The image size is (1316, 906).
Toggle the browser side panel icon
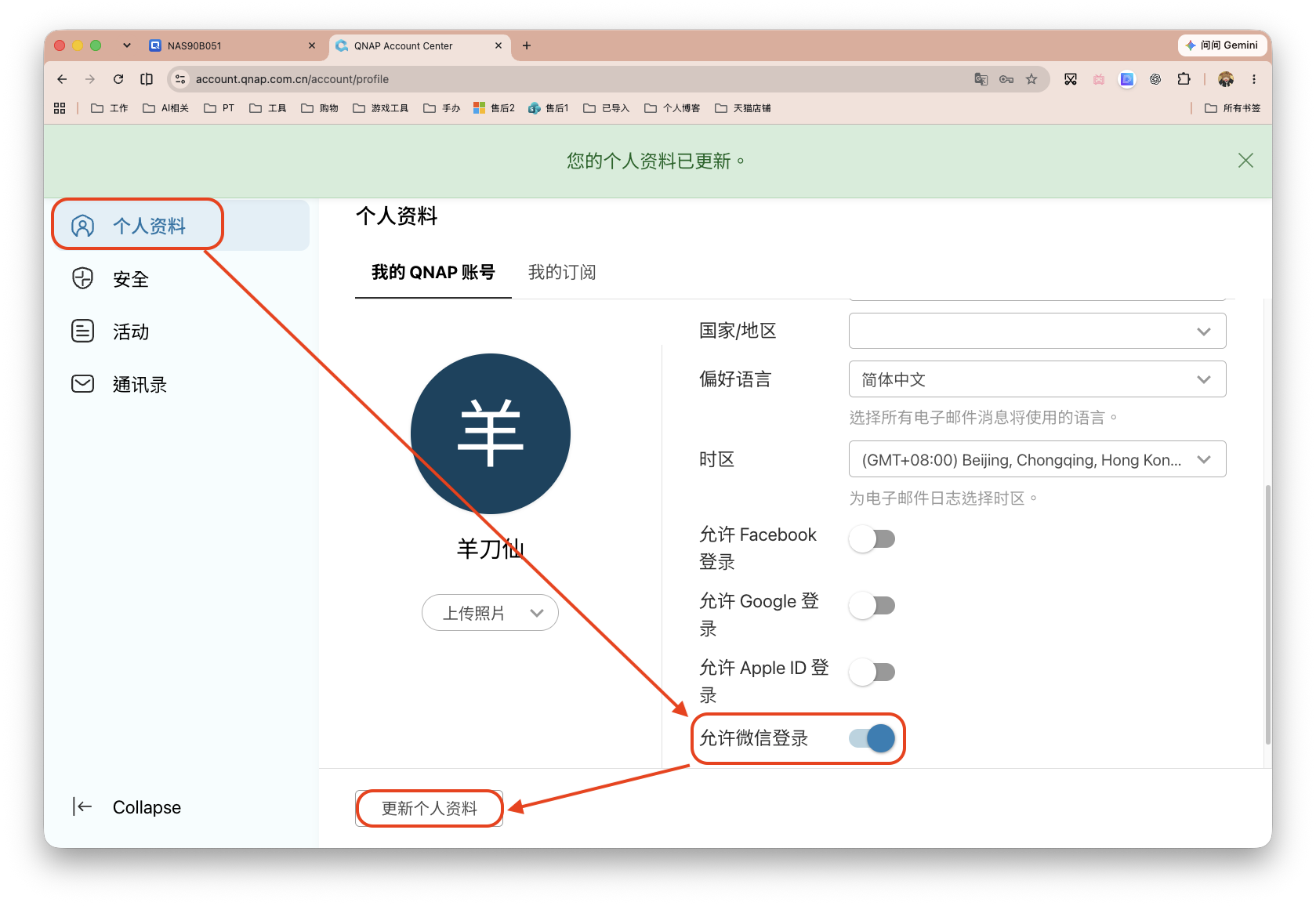point(147,79)
